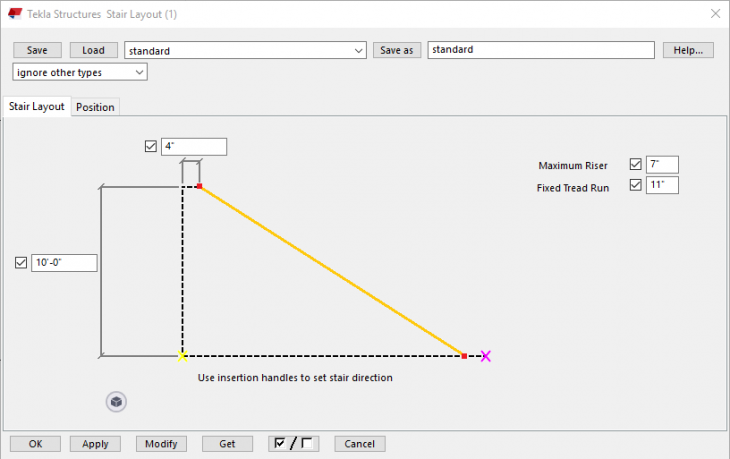Click red handle at stair bottom
The height and width of the screenshot is (459, 730).
click(x=464, y=355)
